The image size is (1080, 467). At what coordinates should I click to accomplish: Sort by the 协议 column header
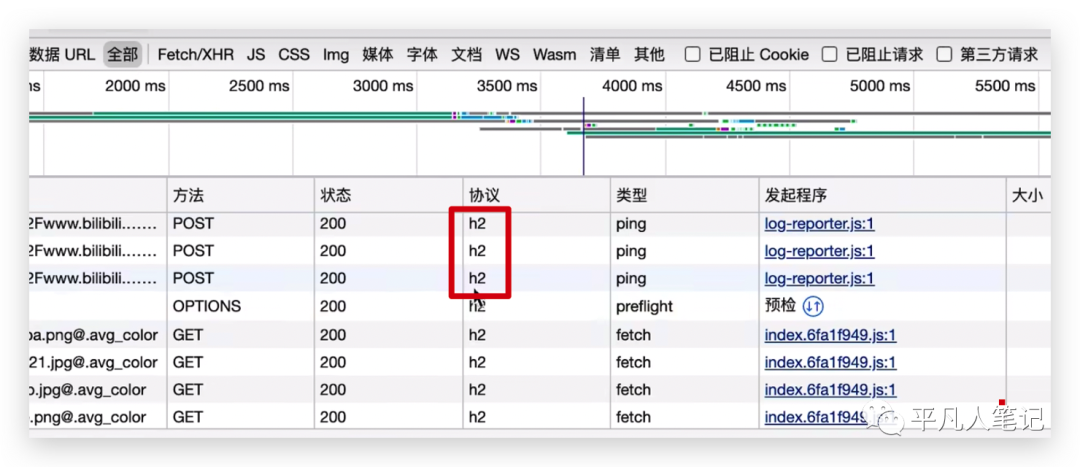(483, 196)
